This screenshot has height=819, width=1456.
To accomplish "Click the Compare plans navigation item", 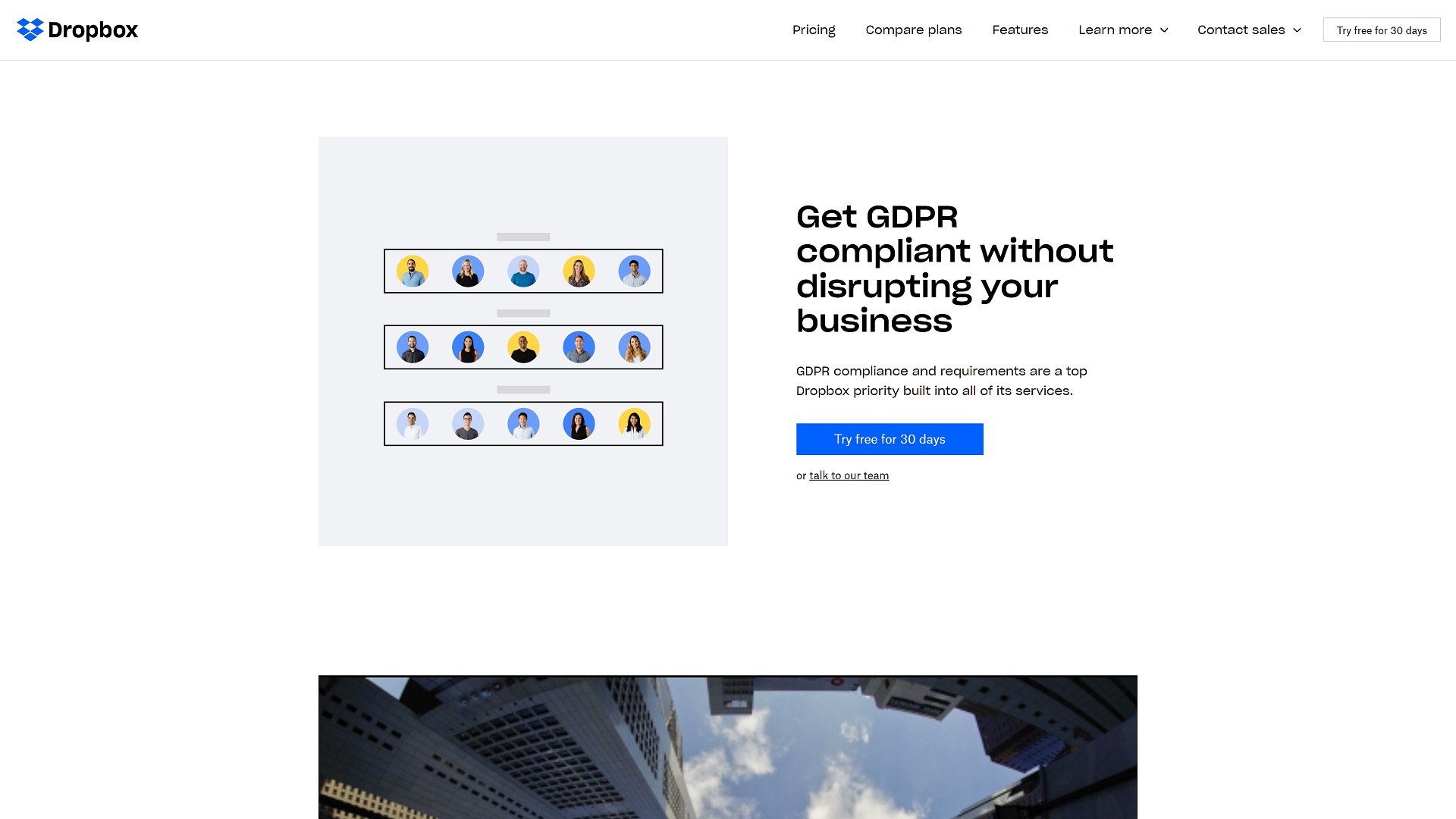I will pyautogui.click(x=913, y=30).
